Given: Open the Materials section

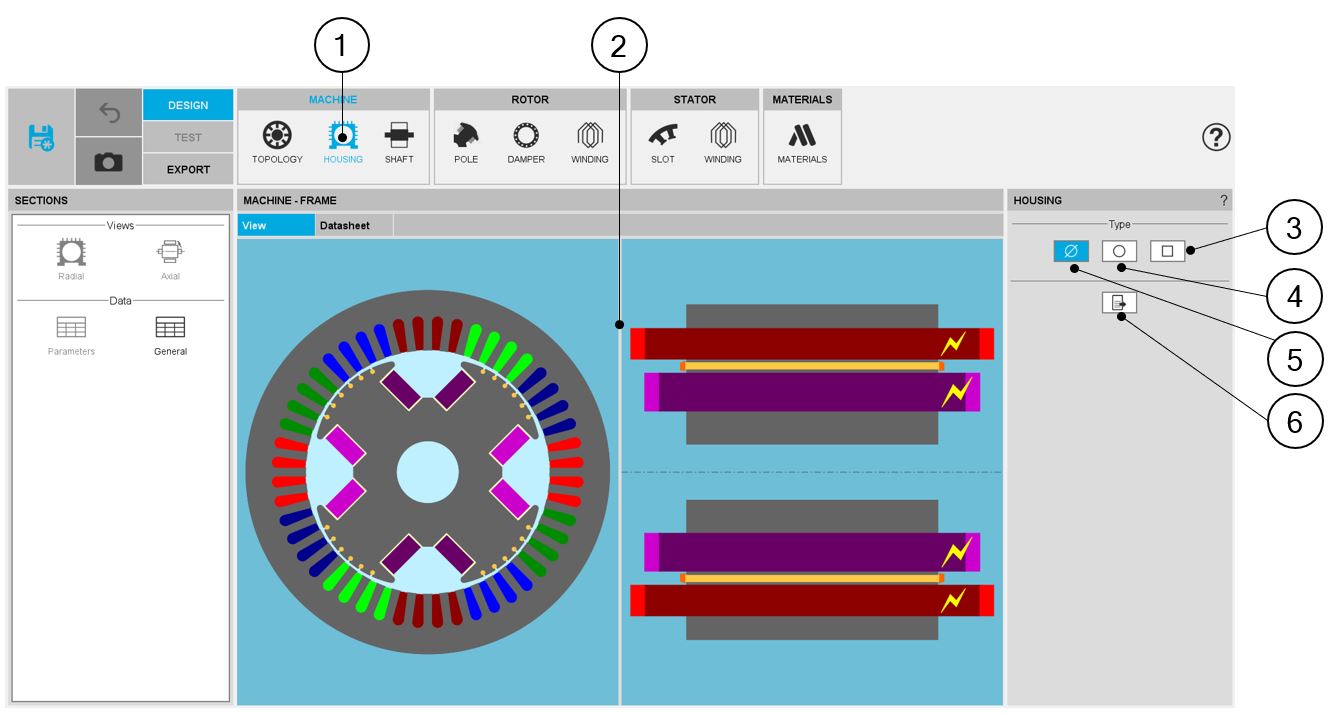Looking at the screenshot, I should 802,142.
